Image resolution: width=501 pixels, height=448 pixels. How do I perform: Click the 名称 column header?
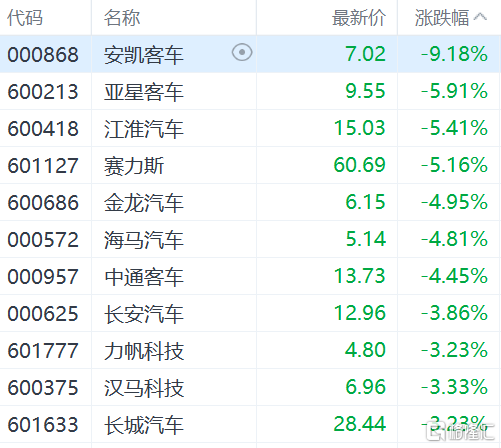(x=122, y=18)
